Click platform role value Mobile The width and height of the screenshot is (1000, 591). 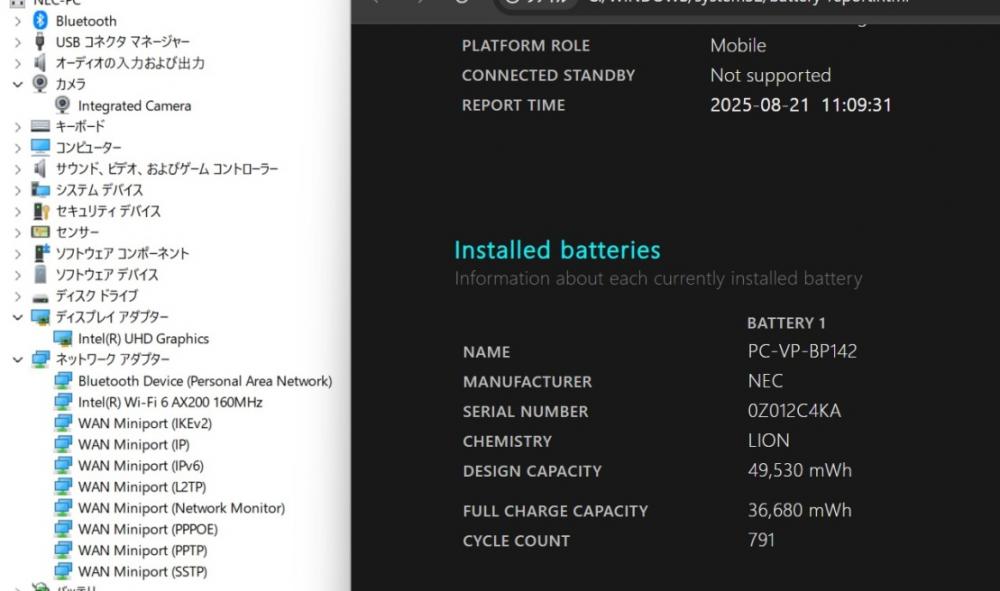point(738,45)
